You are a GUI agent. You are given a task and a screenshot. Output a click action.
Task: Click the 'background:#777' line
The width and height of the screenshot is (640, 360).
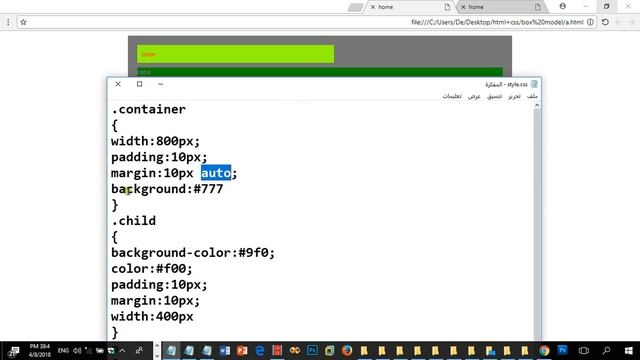[167, 189]
